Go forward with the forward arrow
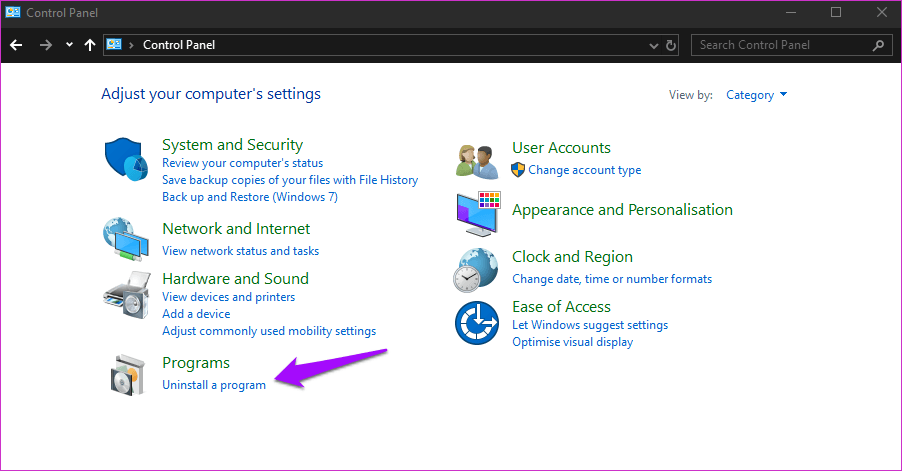The image size is (902, 471). [45, 45]
